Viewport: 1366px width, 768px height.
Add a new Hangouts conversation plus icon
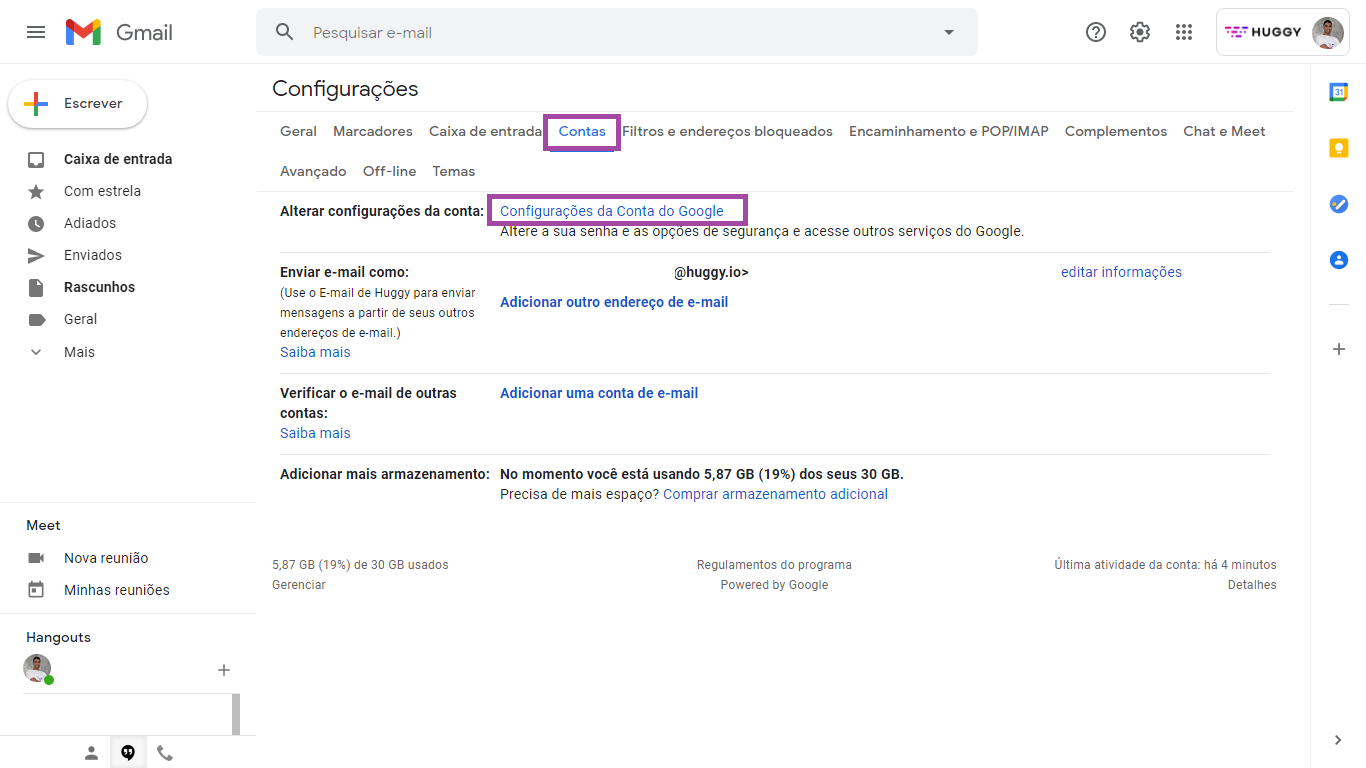[x=224, y=670]
